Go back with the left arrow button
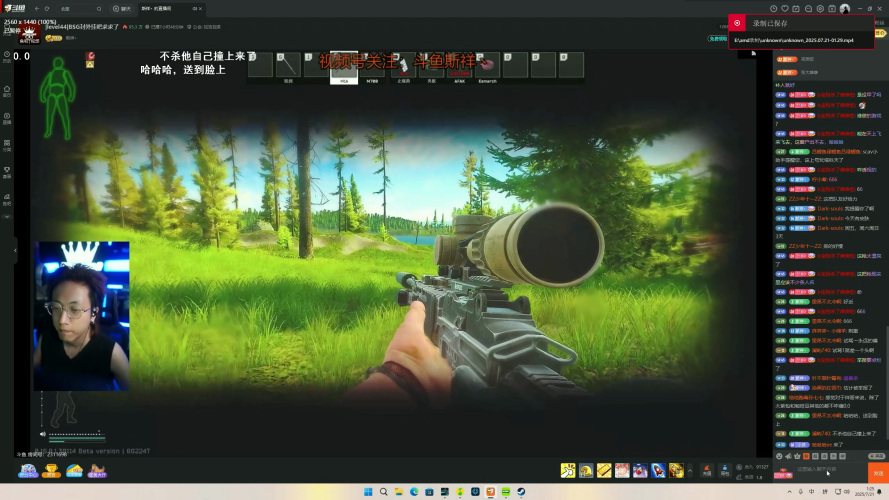889x500 pixels. coord(37,9)
